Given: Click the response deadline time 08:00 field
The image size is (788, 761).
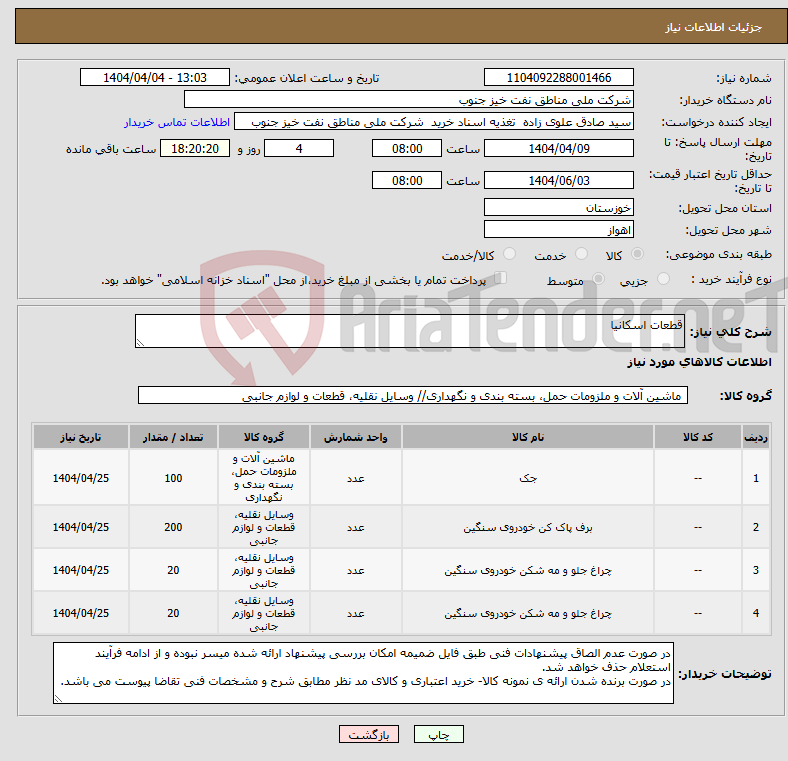Looking at the screenshot, I should point(407,149).
